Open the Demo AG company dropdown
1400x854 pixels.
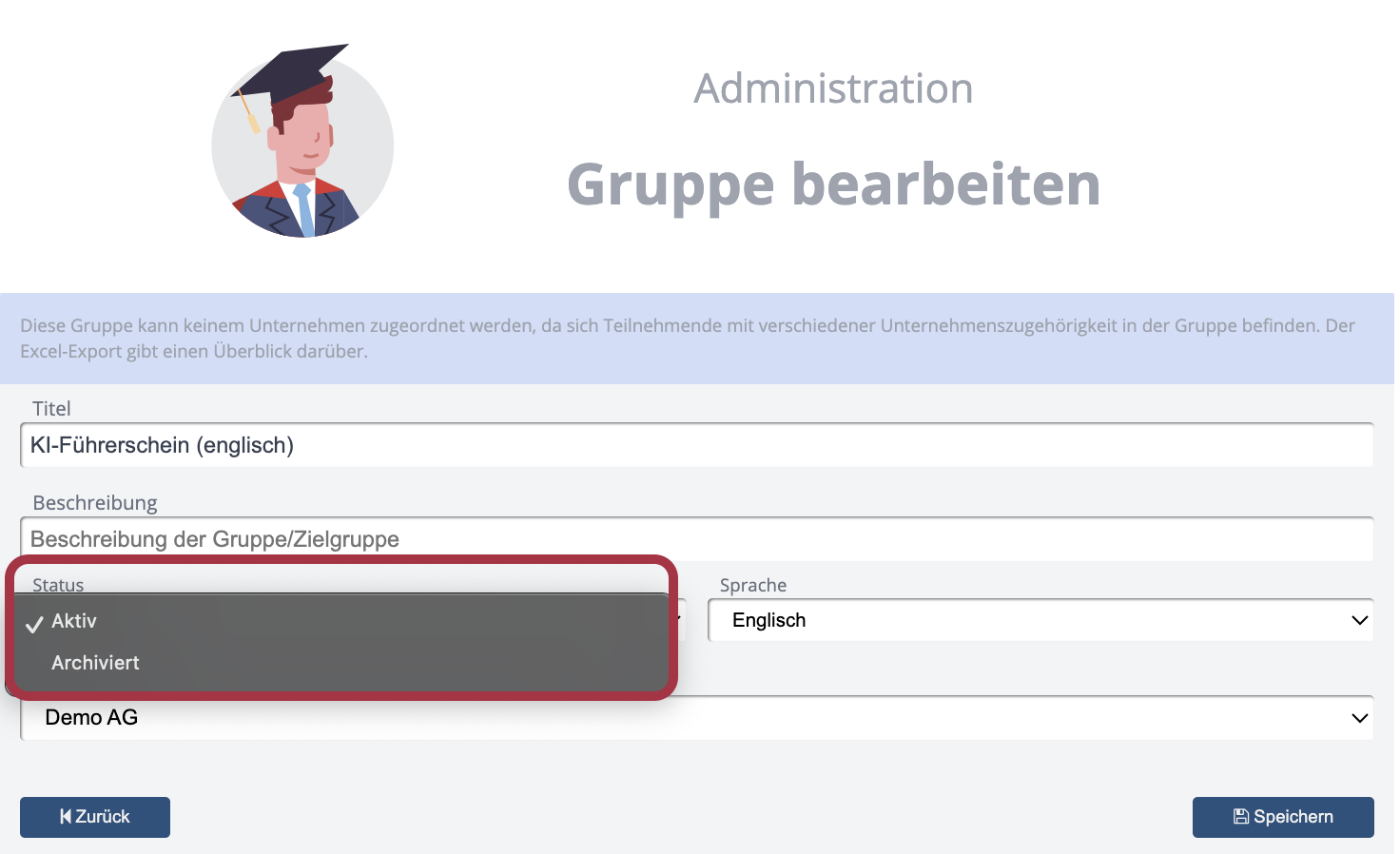(696, 718)
